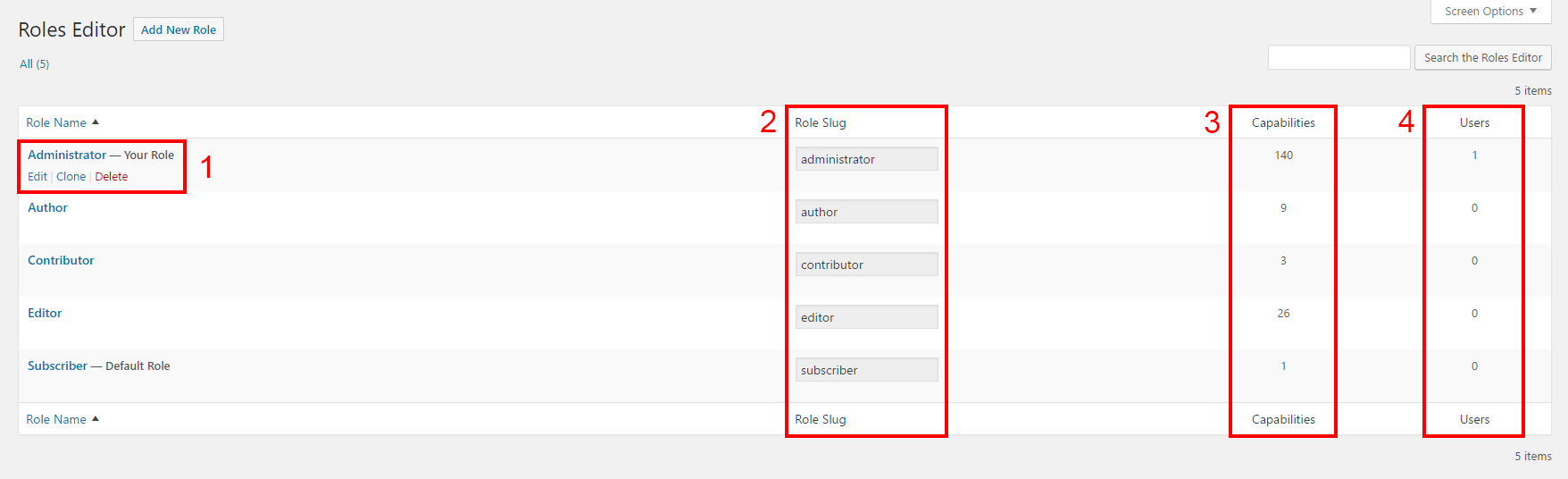Clone the Administrator role
The width and height of the screenshot is (1568, 479).
pos(71,176)
